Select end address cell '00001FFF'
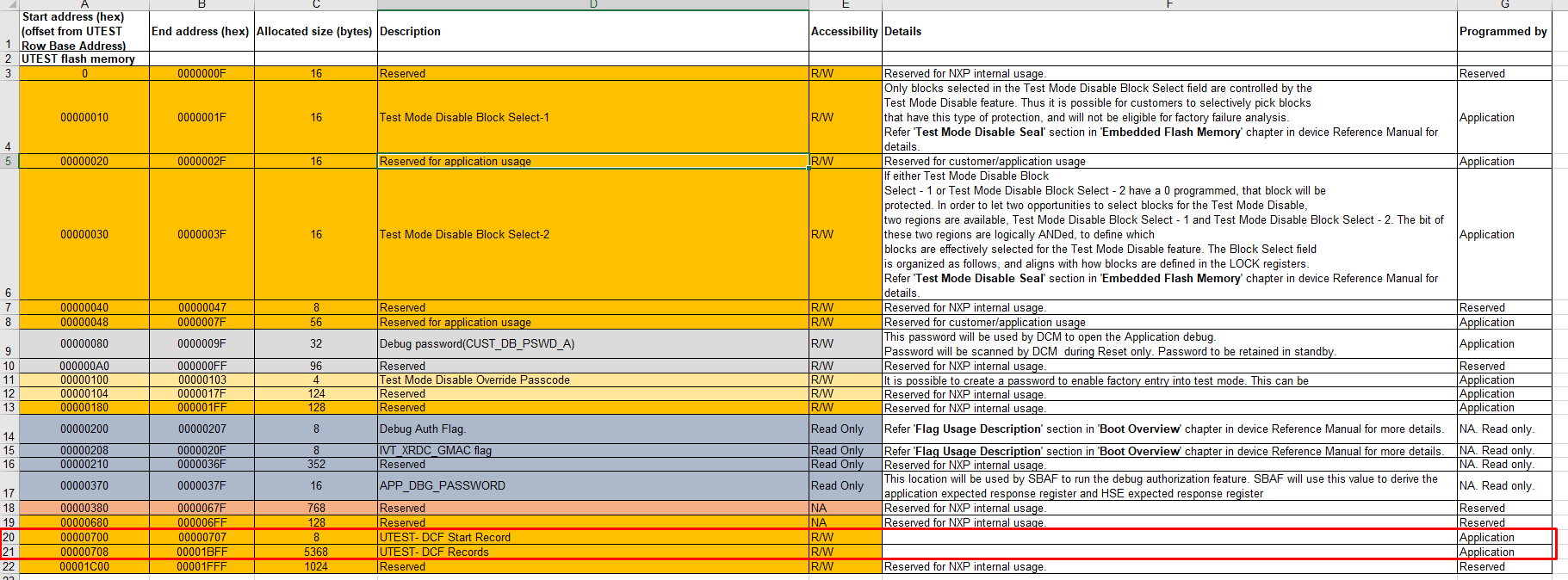 201,566
